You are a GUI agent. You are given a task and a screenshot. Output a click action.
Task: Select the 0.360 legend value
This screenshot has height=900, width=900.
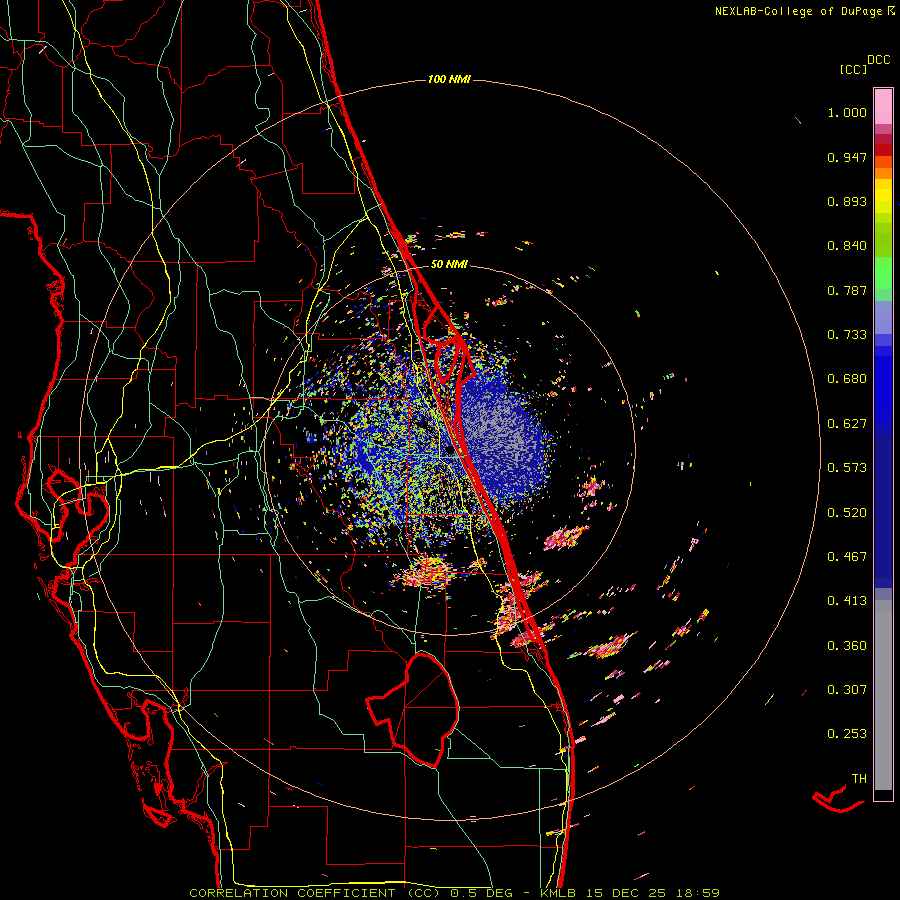pos(847,646)
